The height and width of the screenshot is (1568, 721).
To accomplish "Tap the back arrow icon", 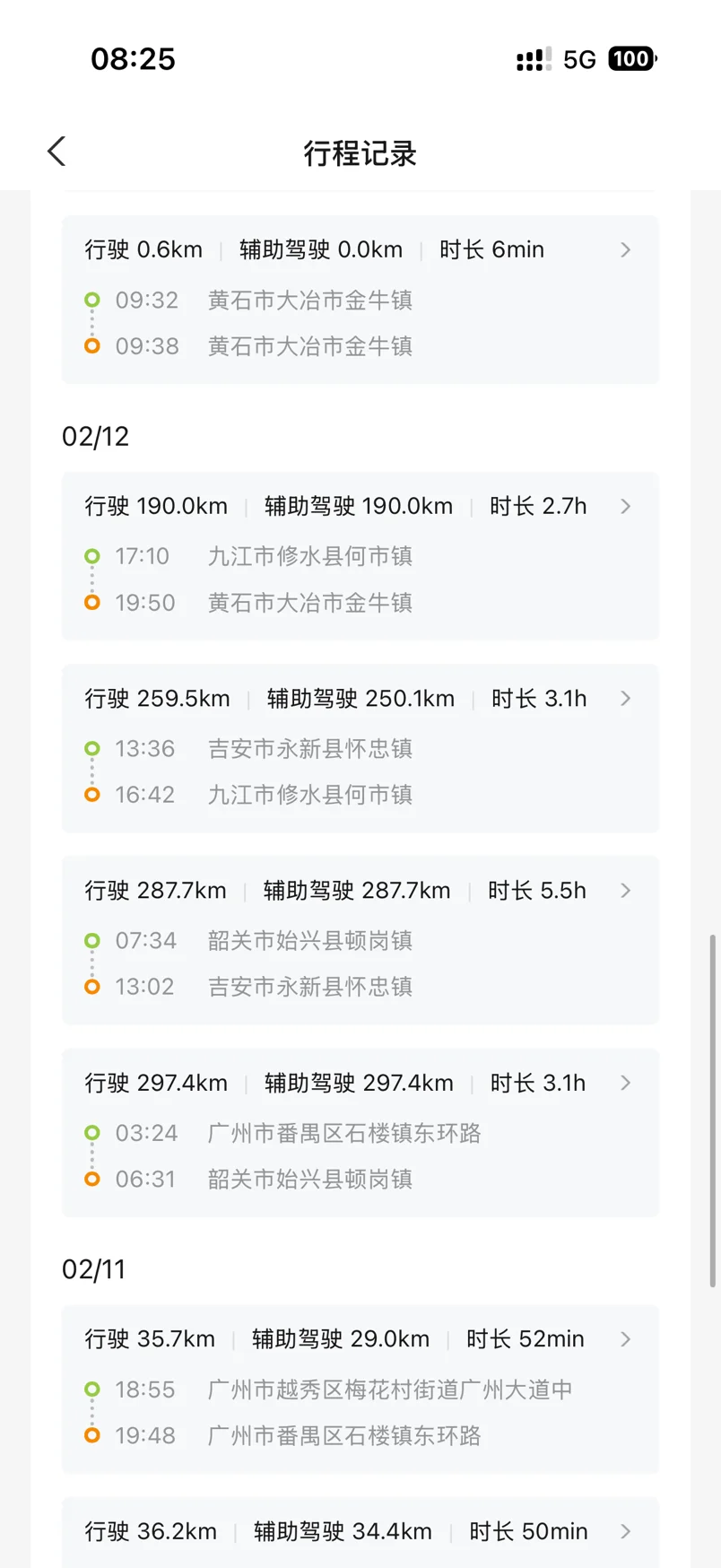I will tap(57, 152).
